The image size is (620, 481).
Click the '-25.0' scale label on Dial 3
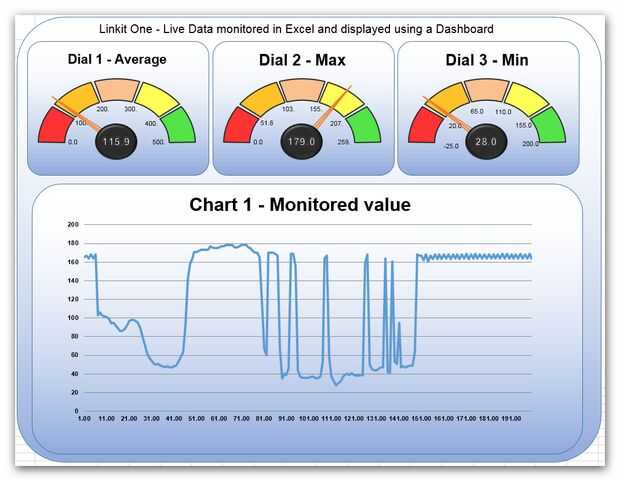pos(451,146)
